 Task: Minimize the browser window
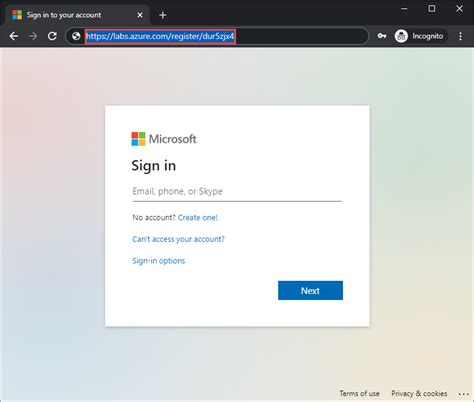click(x=404, y=9)
